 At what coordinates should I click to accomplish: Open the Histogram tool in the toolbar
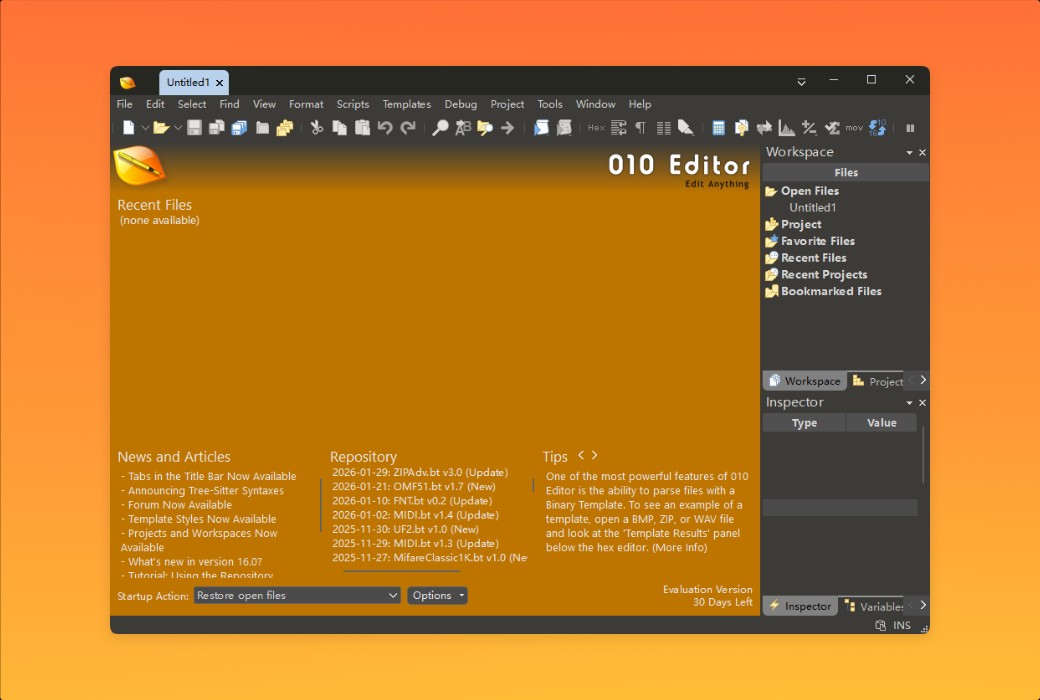(x=787, y=128)
